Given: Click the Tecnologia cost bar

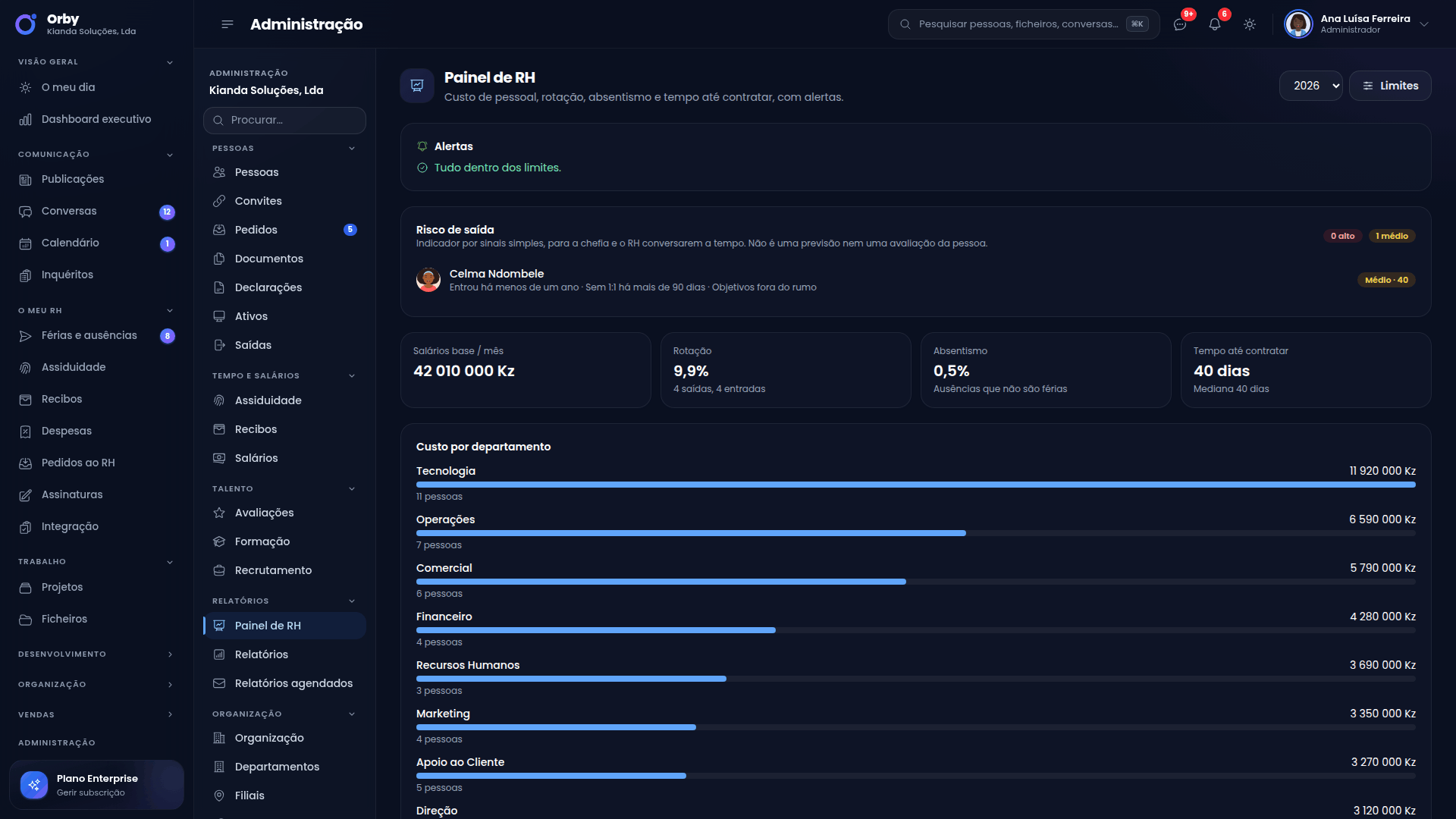Looking at the screenshot, I should click(x=915, y=485).
